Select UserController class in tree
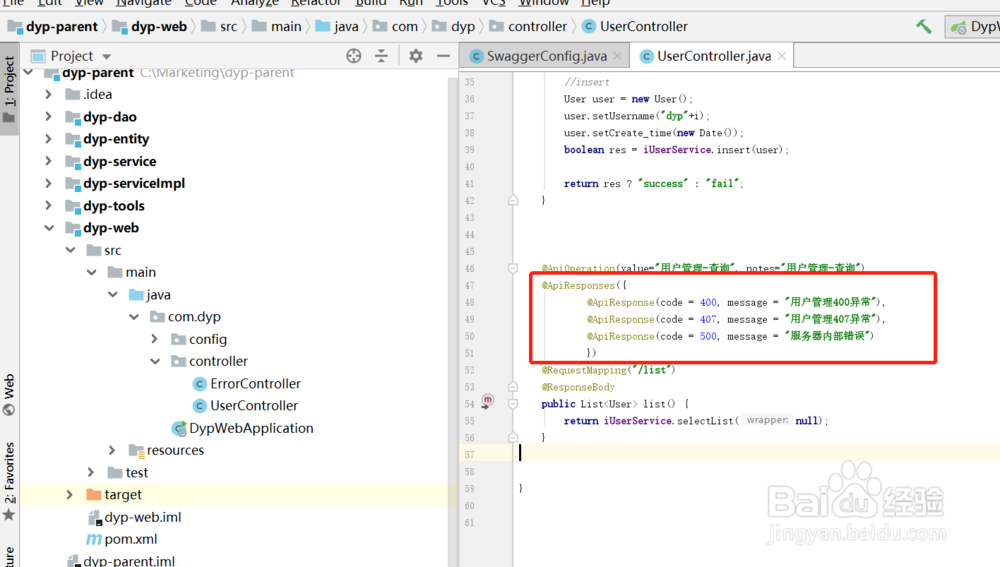Viewport: 1000px width, 567px height. 254,406
